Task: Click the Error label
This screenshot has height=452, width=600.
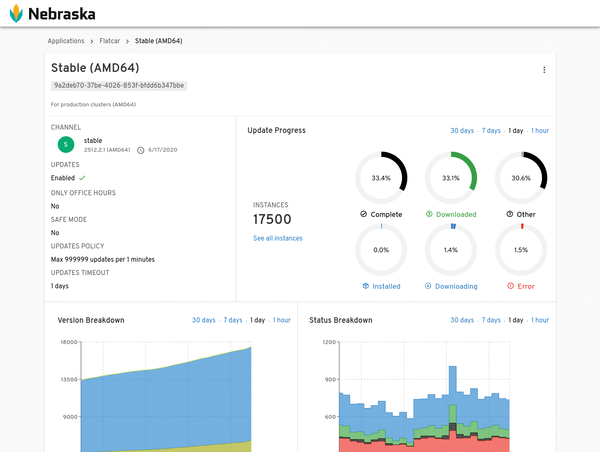Action: click(x=526, y=286)
